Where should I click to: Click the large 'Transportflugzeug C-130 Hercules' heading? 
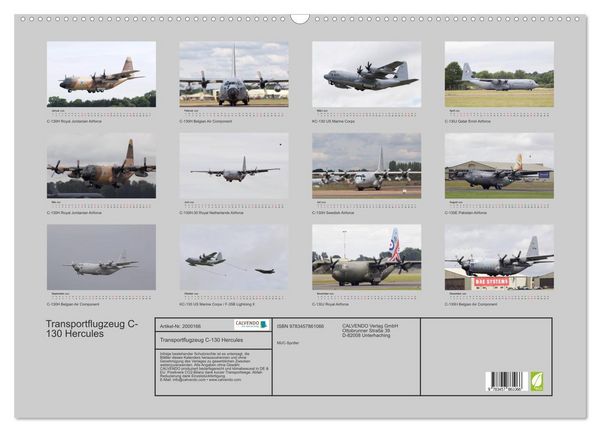[92, 329]
